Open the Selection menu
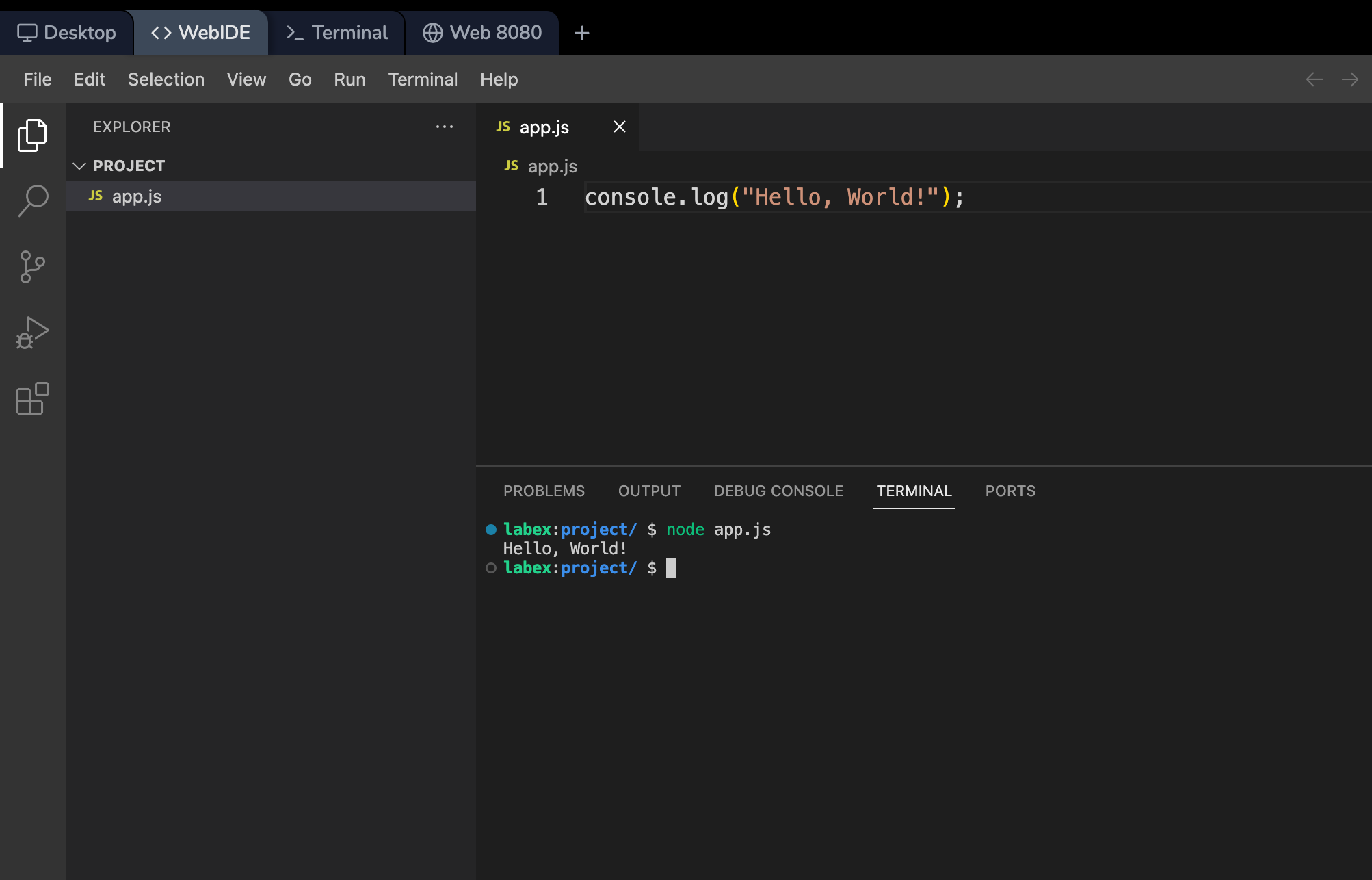 pos(166,79)
